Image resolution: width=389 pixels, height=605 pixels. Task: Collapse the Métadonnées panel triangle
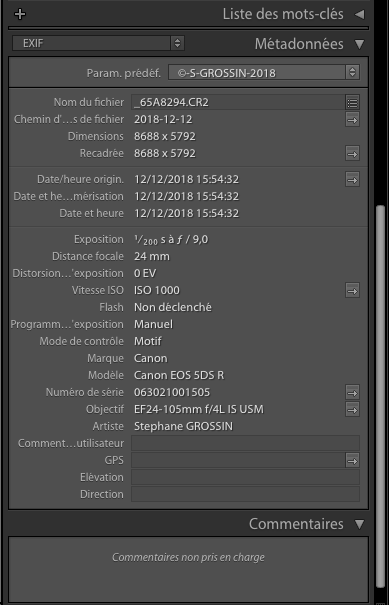(360, 44)
